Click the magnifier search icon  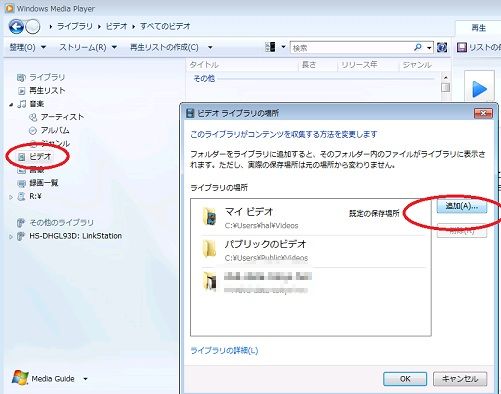(x=417, y=47)
